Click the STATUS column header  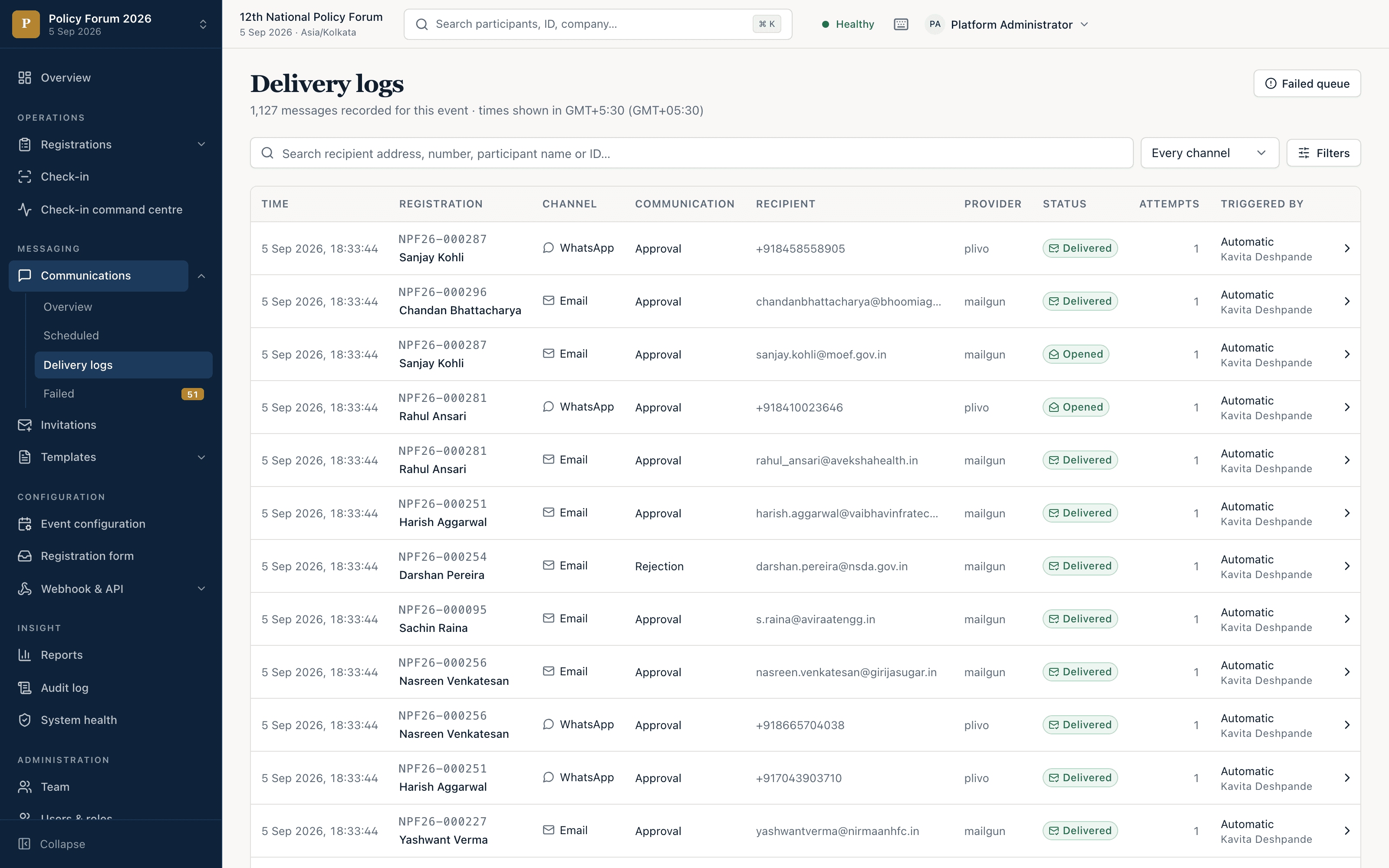(x=1064, y=204)
